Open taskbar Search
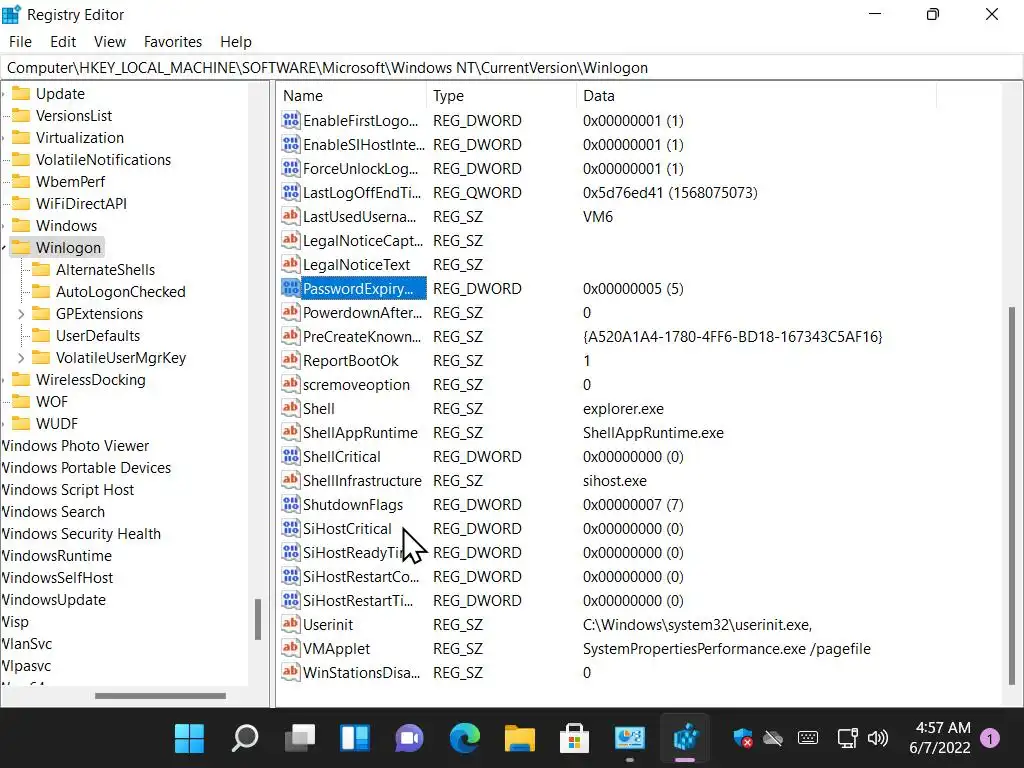 point(245,739)
